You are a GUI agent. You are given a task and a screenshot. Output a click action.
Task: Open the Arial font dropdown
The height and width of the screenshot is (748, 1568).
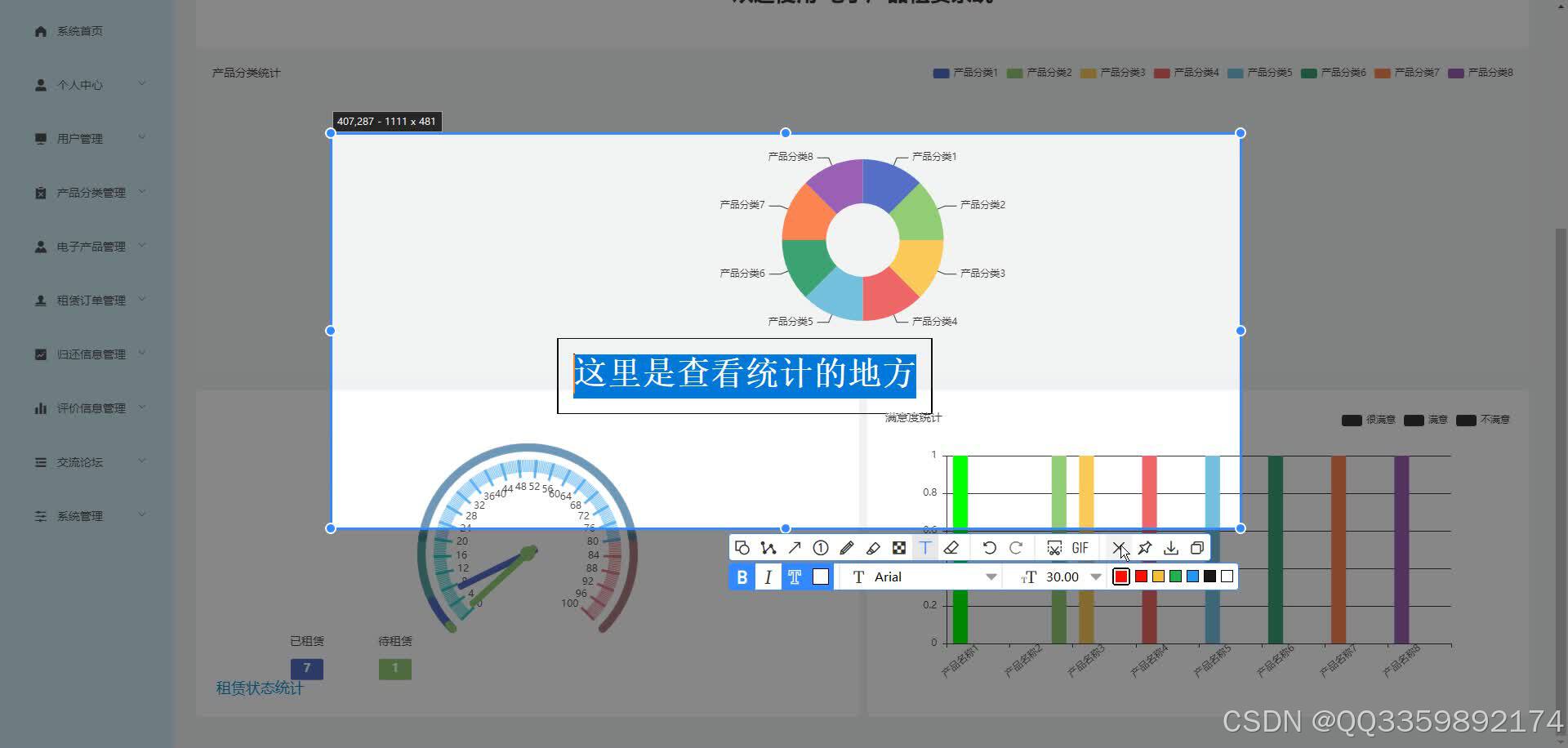pyautogui.click(x=924, y=577)
